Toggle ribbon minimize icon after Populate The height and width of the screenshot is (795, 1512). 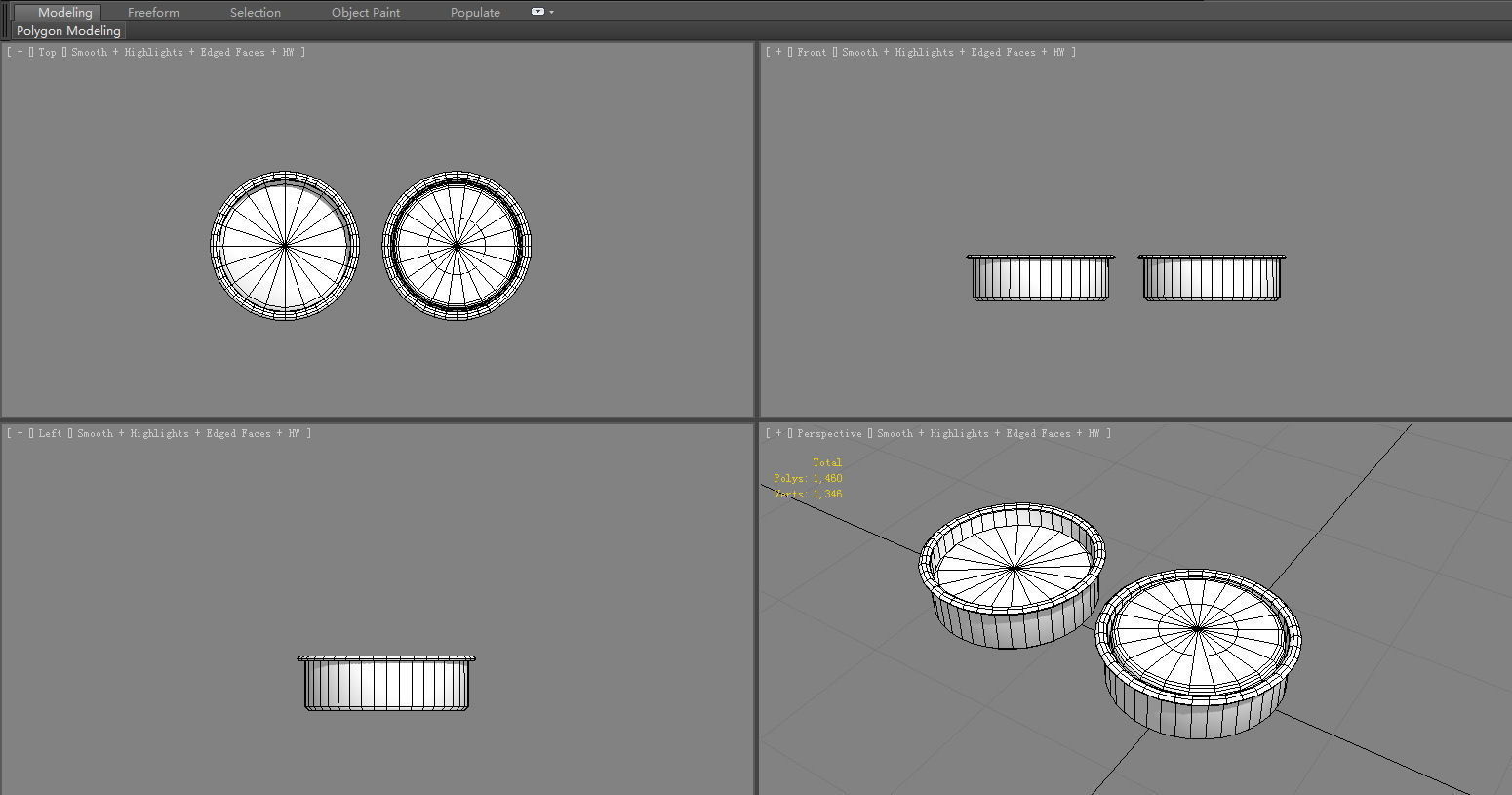(x=537, y=12)
